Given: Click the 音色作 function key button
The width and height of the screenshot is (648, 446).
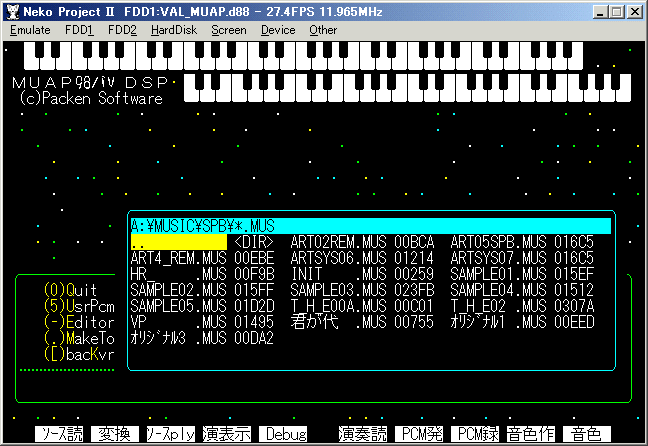Looking at the screenshot, I should coord(531,434).
